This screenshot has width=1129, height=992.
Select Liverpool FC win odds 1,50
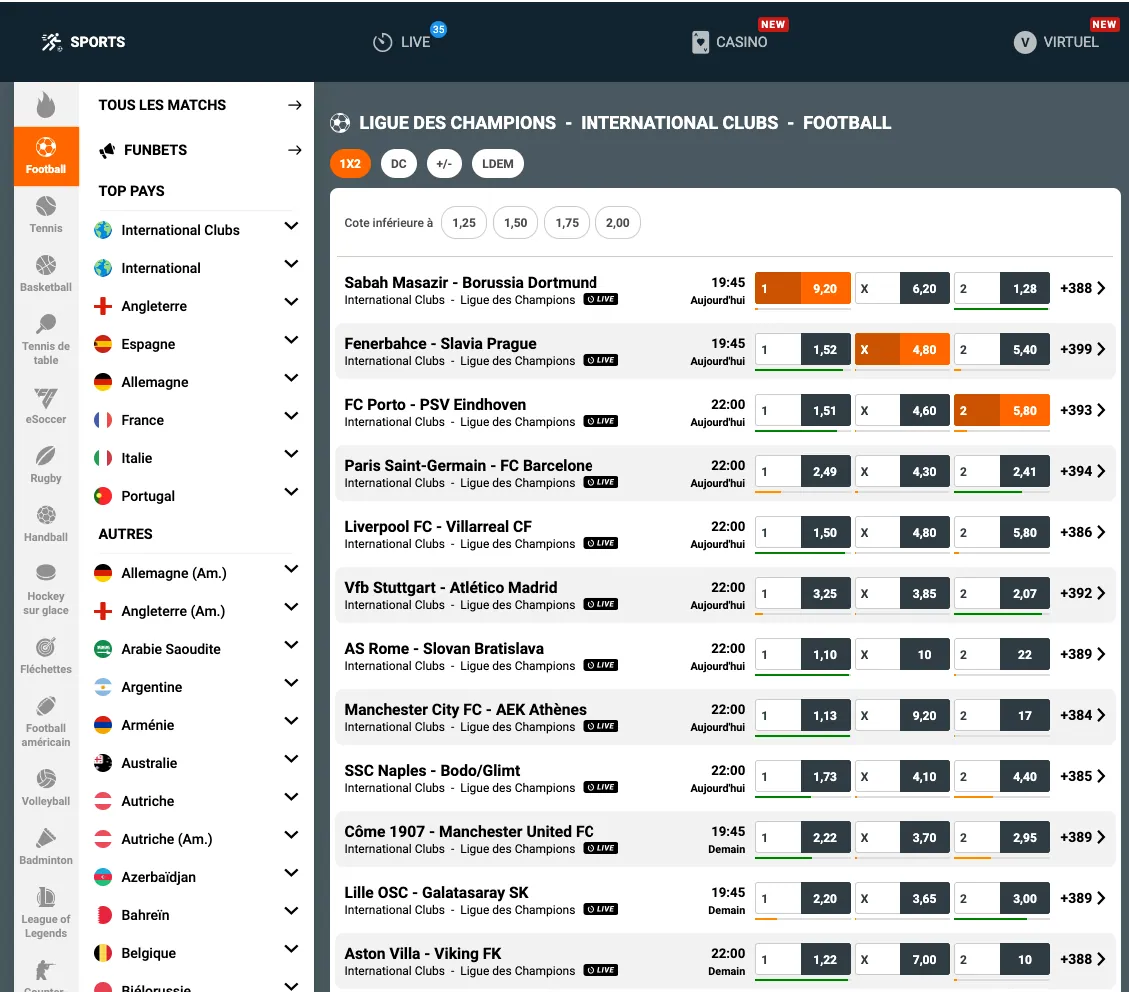pos(802,533)
